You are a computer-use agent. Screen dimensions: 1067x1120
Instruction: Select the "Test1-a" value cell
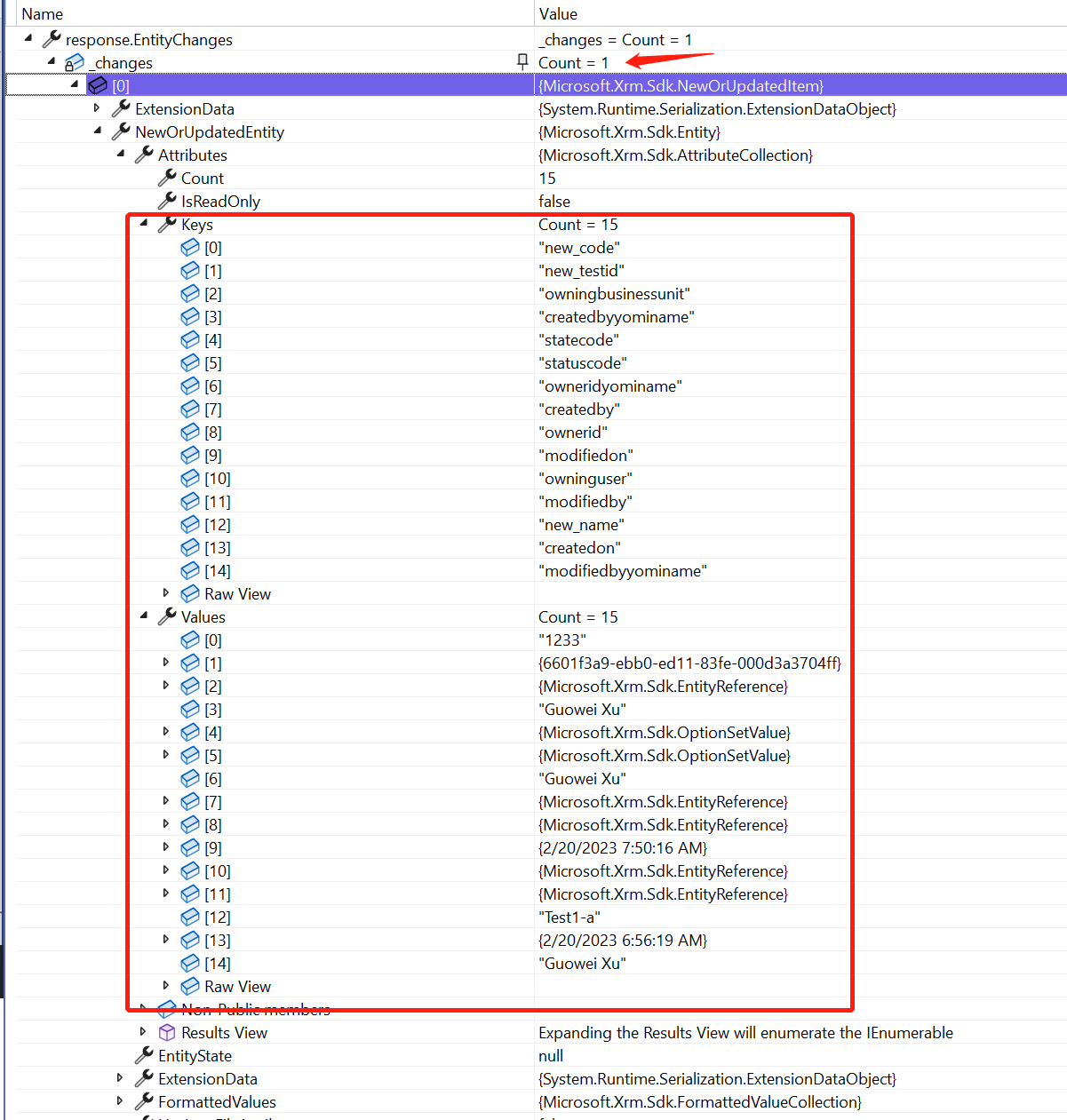coord(569,917)
